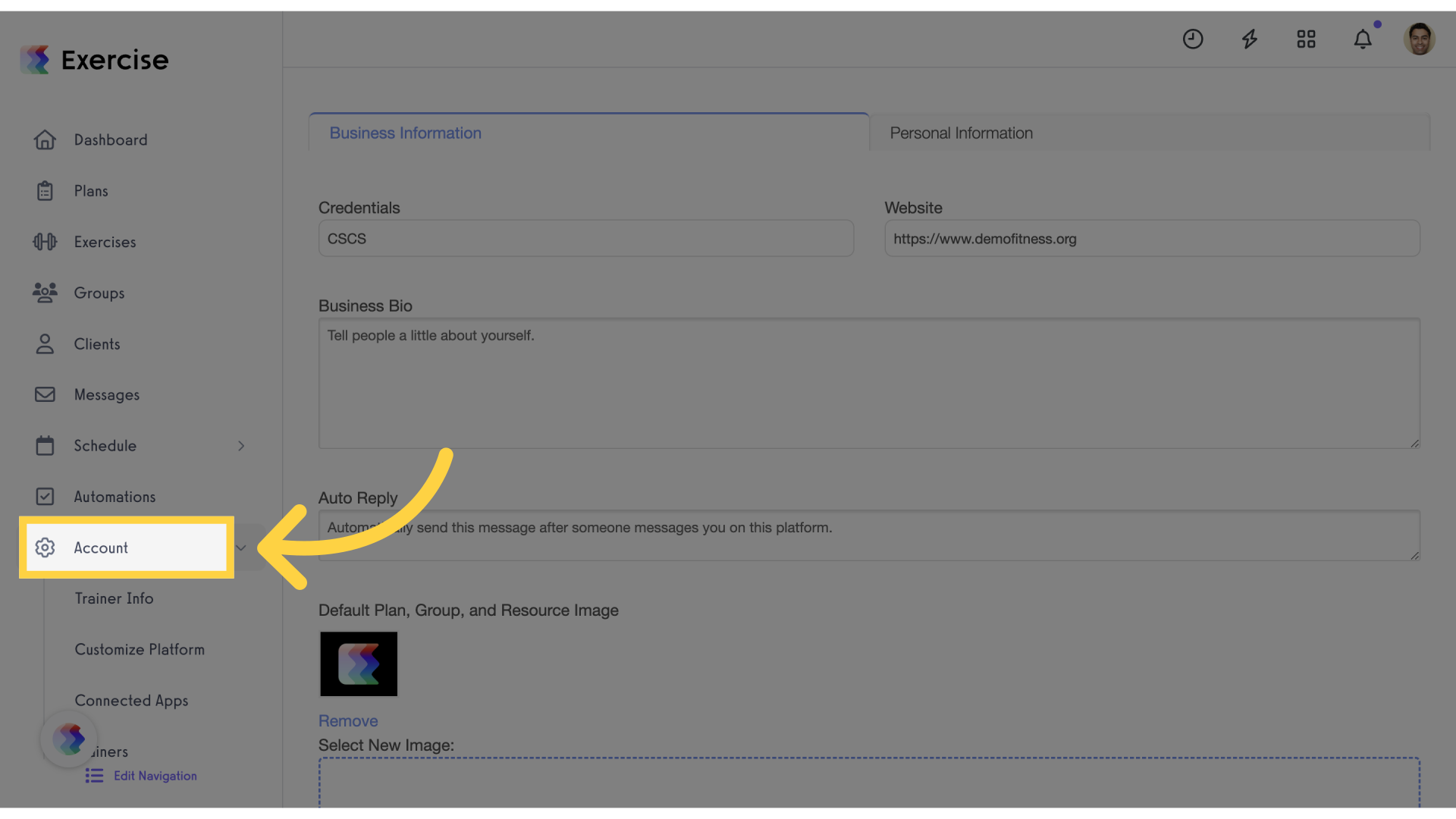Click the Clients person icon

[45, 344]
